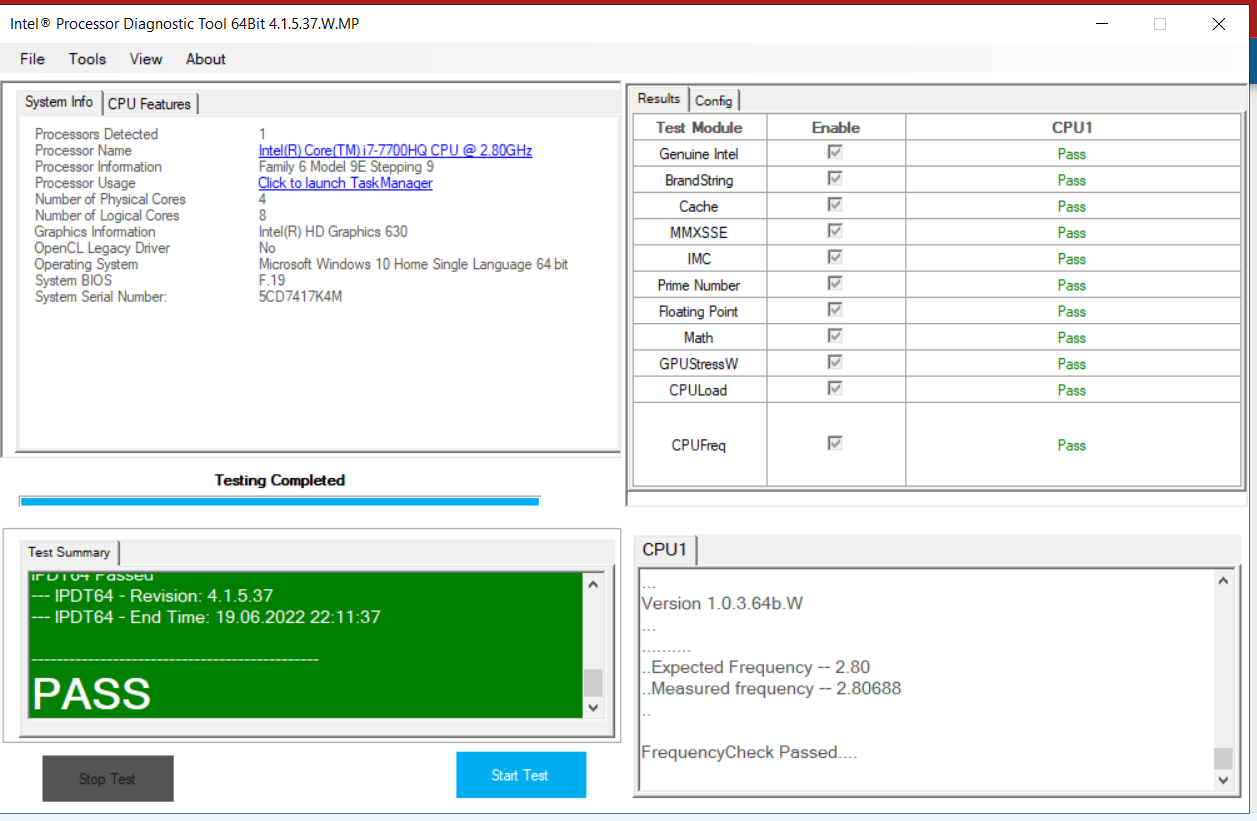The height and width of the screenshot is (821, 1257).
Task: Click the Prime Number Pass result
Action: (1071, 285)
